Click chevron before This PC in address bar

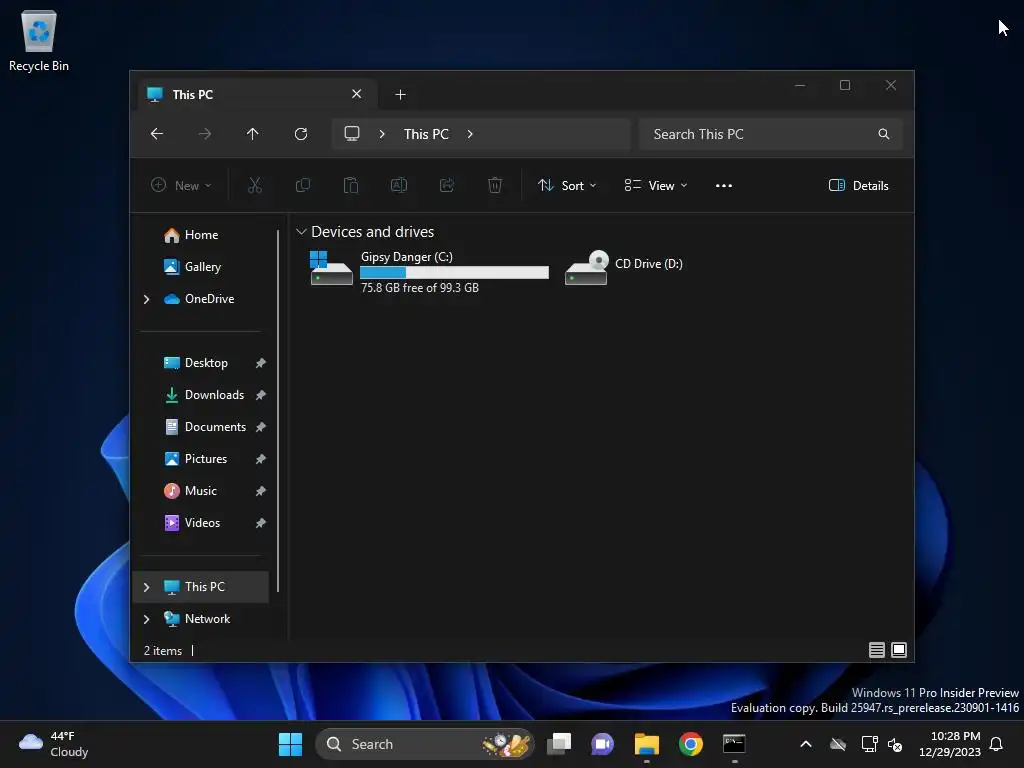[382, 134]
